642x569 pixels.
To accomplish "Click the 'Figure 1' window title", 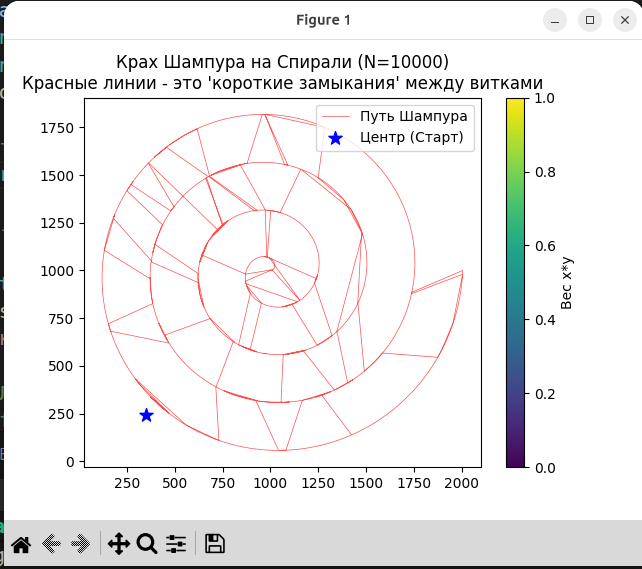I will [323, 20].
